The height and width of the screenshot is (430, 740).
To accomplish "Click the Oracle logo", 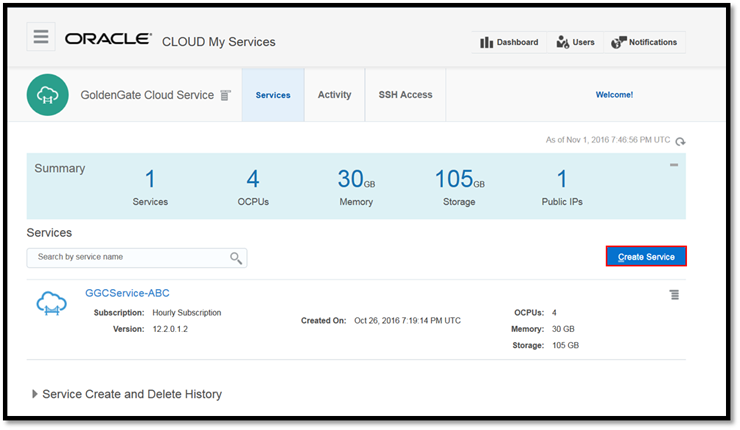I will (108, 40).
